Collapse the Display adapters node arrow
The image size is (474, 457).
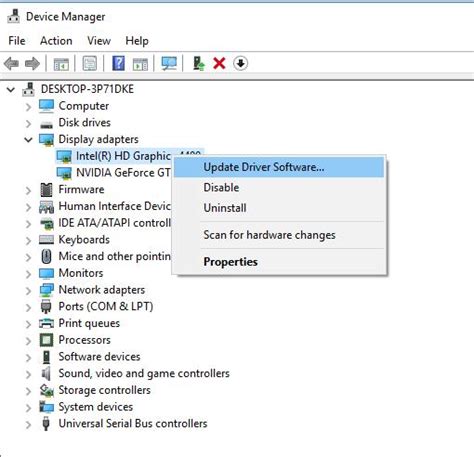(x=29, y=140)
